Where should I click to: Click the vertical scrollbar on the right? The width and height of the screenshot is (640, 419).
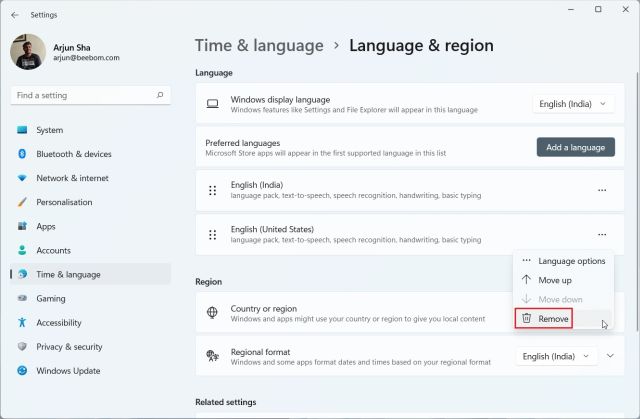click(x=638, y=202)
